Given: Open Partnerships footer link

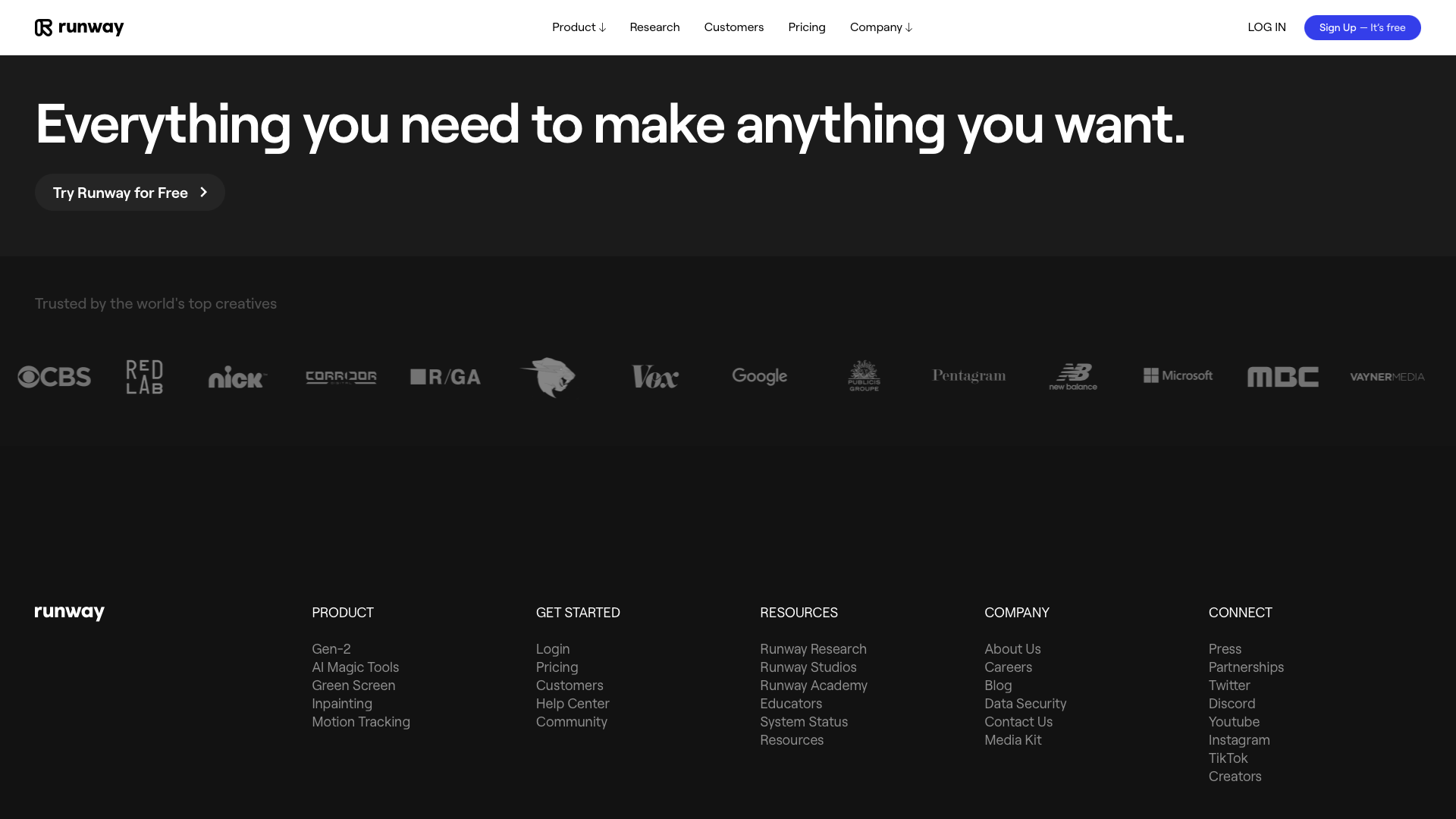Looking at the screenshot, I should click(1246, 667).
